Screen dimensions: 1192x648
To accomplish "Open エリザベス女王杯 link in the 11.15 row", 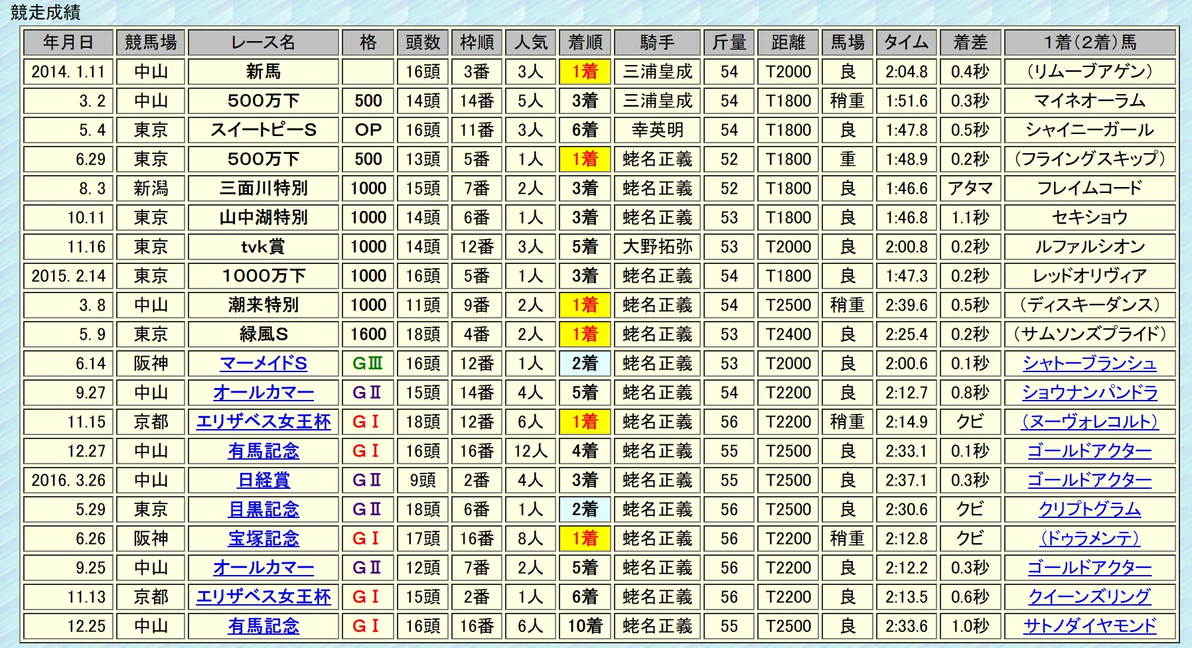I will (263, 422).
